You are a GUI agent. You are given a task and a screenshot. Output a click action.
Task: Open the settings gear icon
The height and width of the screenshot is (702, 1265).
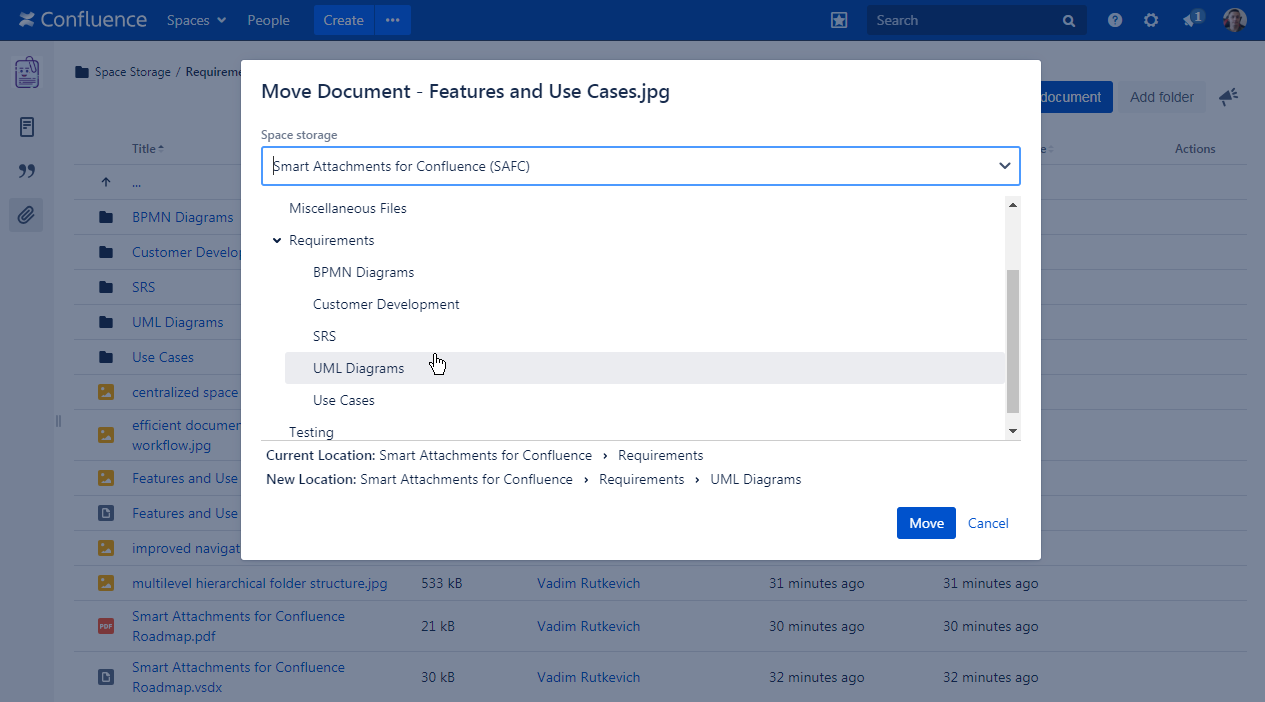click(1151, 20)
